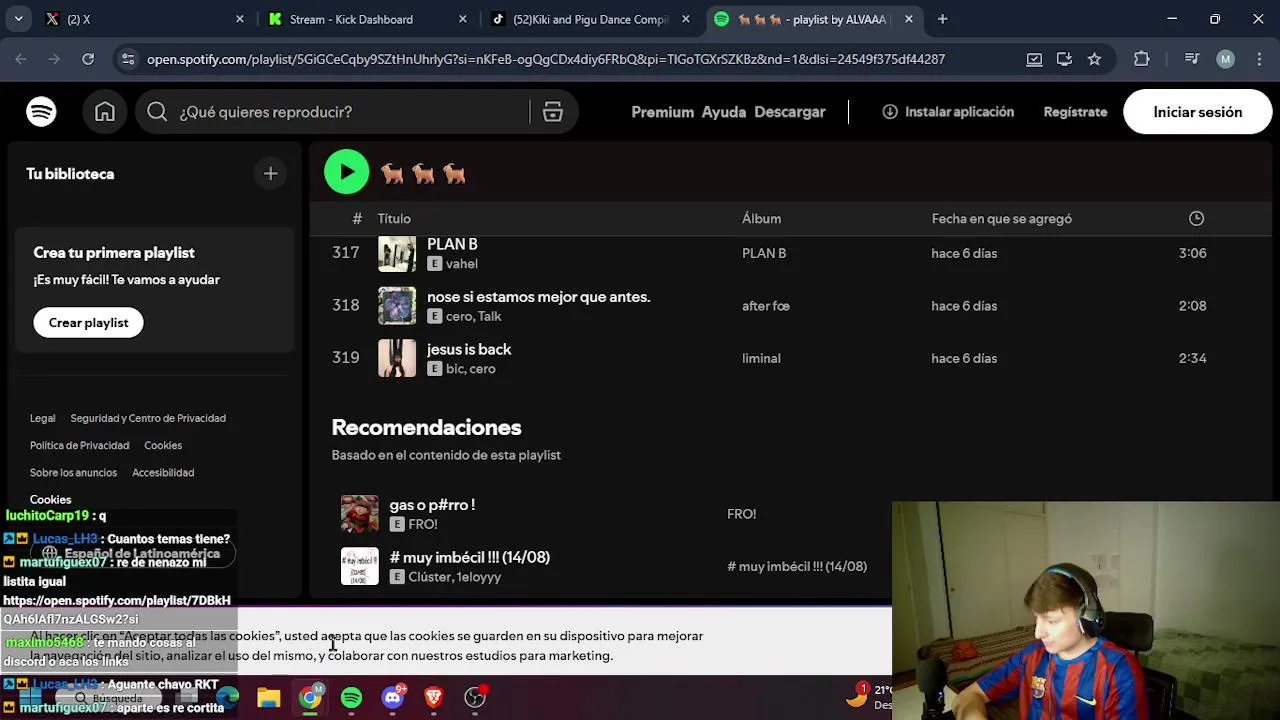
Task: Select recommended track '# muy imbécil !!! (14/08)'
Action: tap(470, 557)
